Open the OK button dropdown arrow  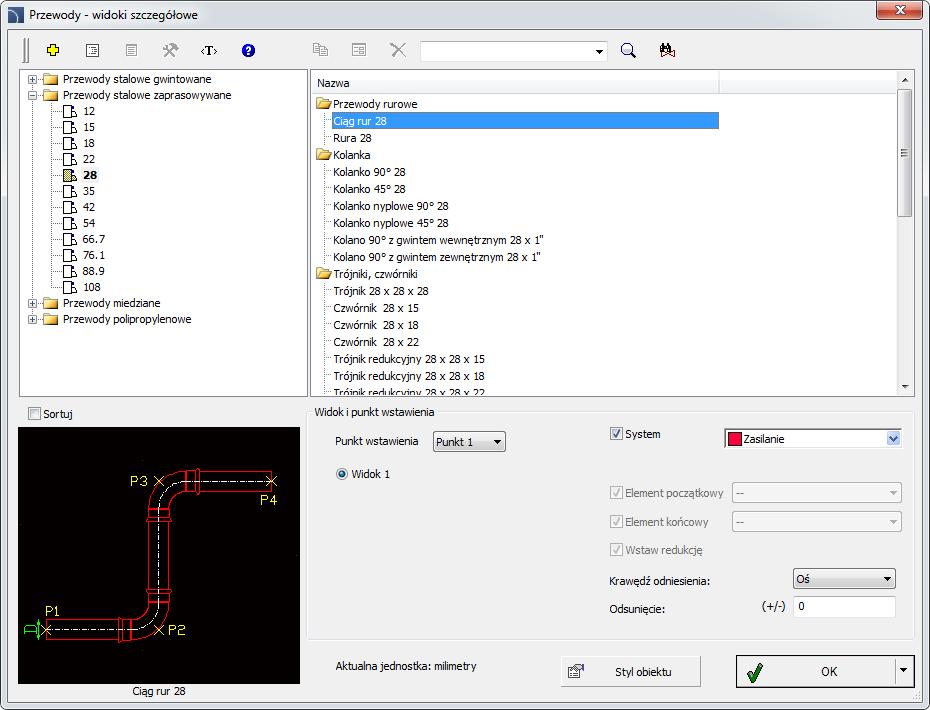click(903, 671)
